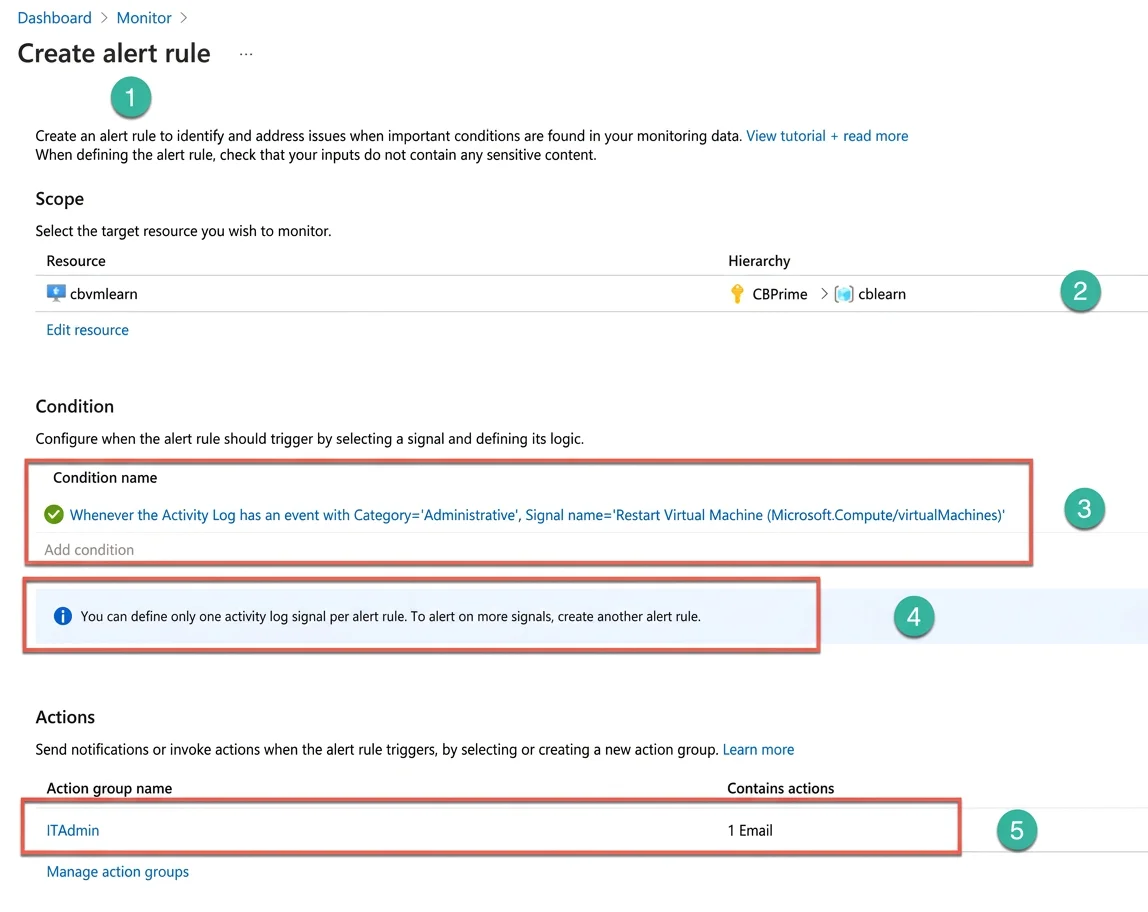Go to the Monitor breadcrumb

coord(144,18)
